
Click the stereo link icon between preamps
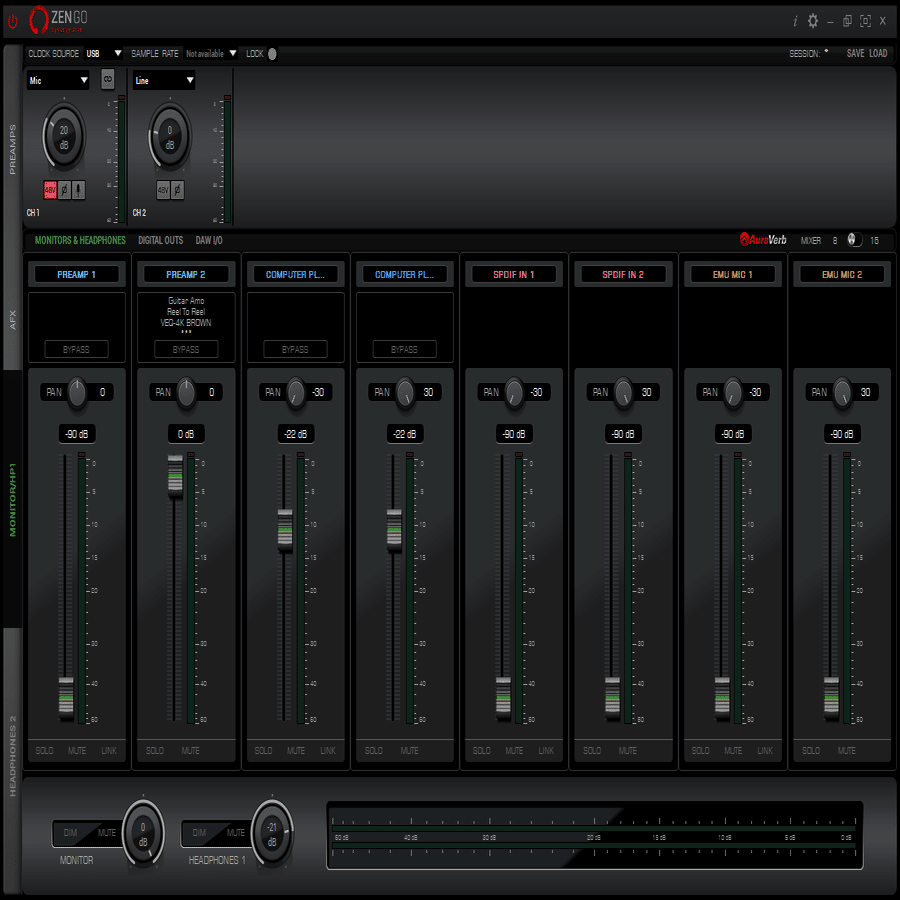click(x=108, y=80)
